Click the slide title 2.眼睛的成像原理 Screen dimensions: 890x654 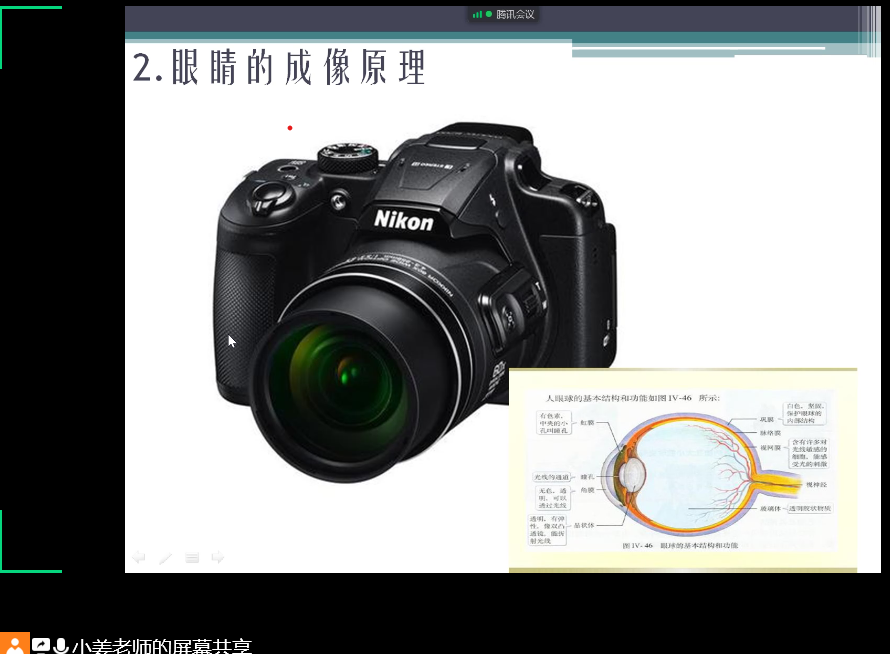pos(279,68)
